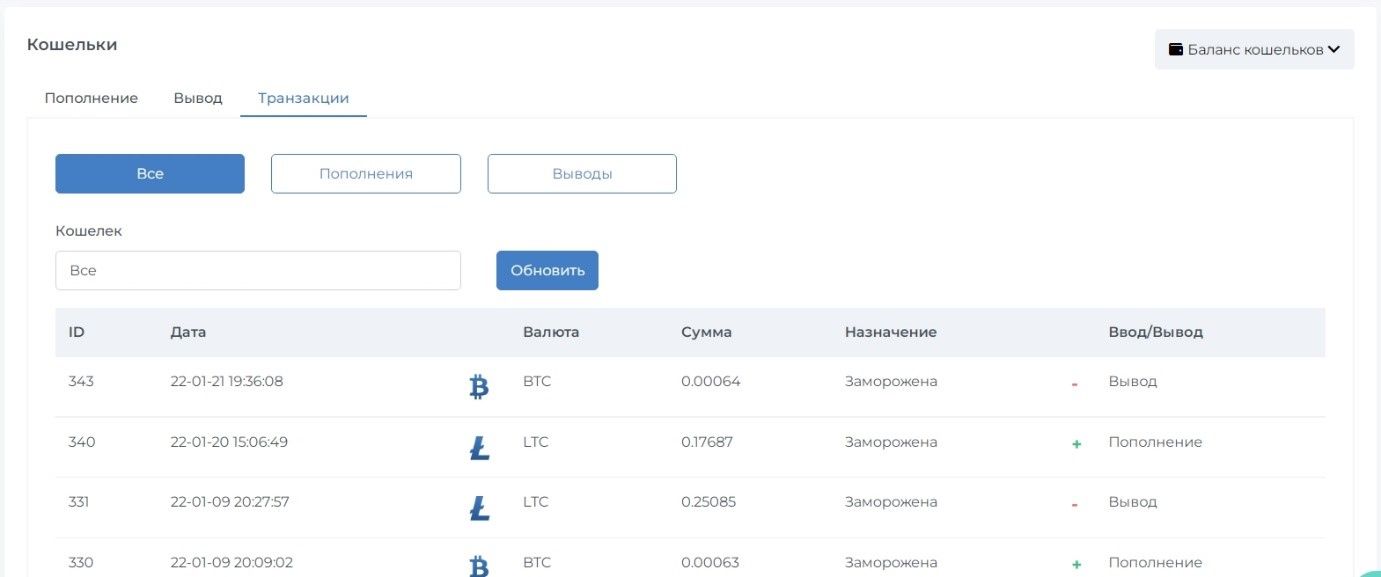Click Bitcoin icon in transaction 343 row

click(479, 387)
